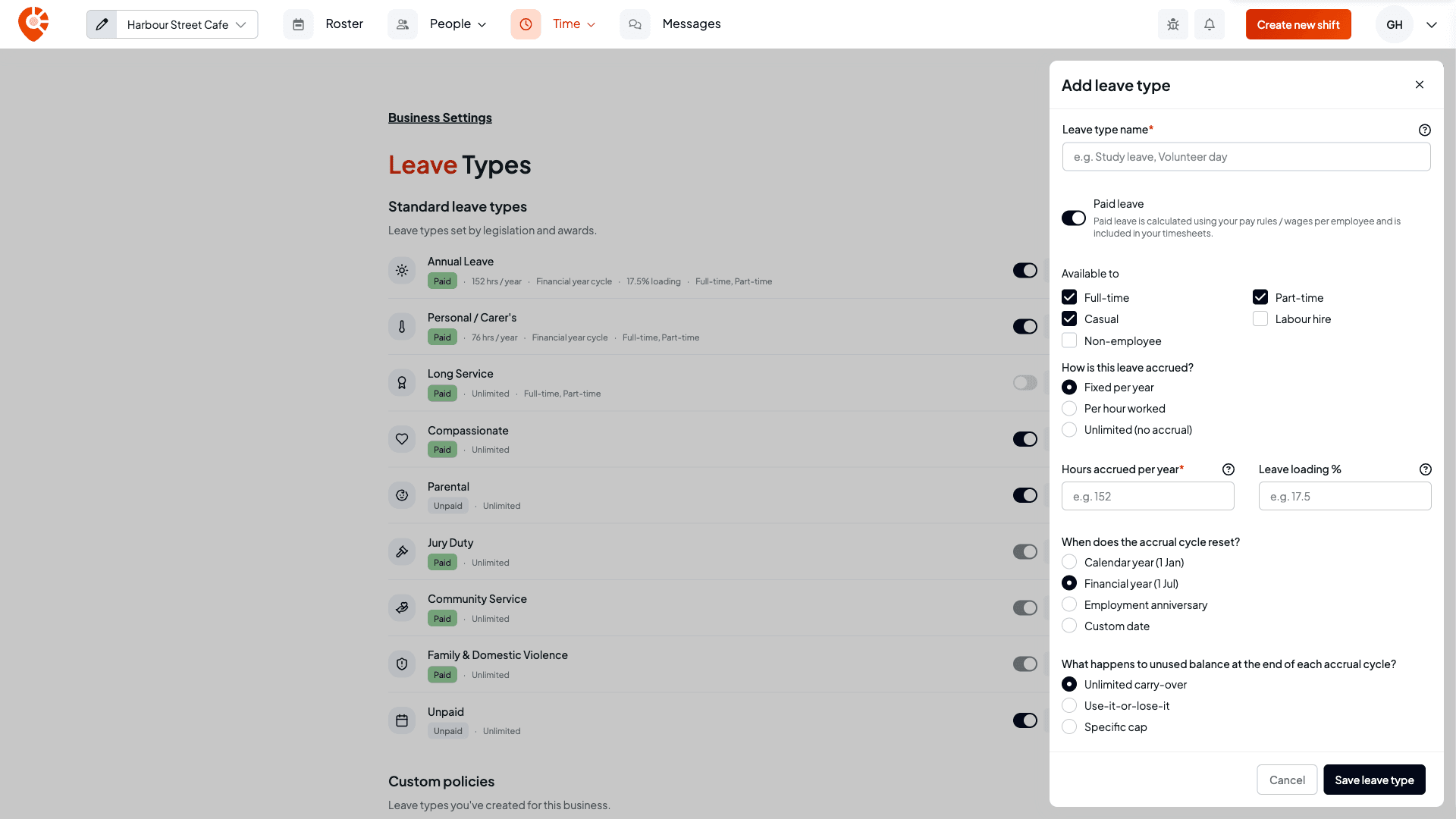Image resolution: width=1456 pixels, height=819 pixels.
Task: Click the Messages chat icon
Action: (x=635, y=24)
